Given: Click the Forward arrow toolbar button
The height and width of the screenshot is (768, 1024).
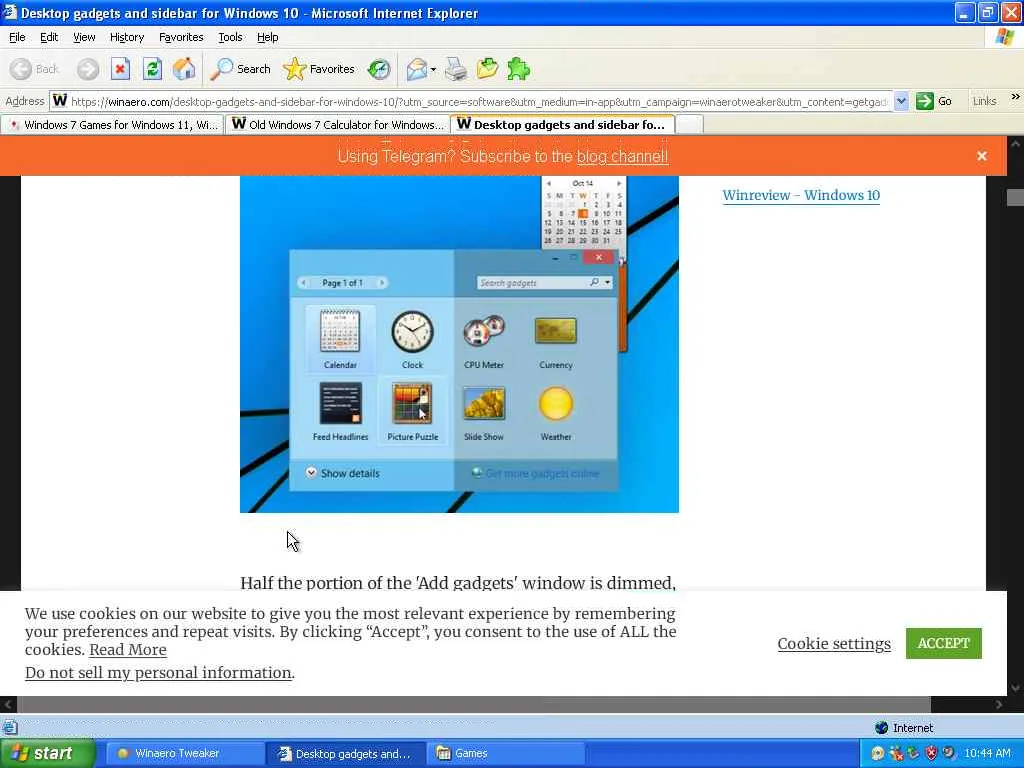Looking at the screenshot, I should pyautogui.click(x=88, y=69).
